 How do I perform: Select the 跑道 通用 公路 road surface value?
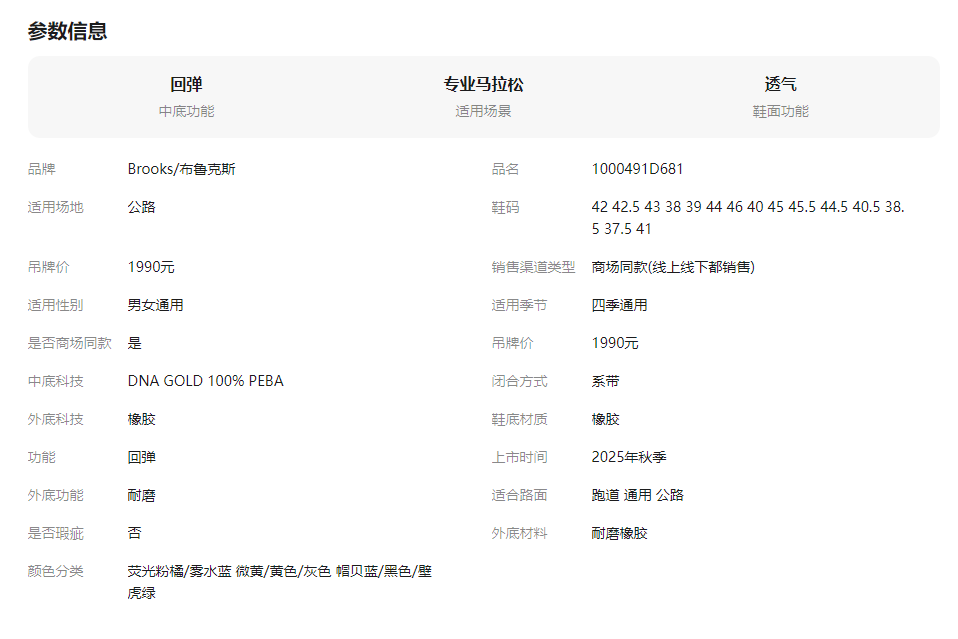tap(637, 495)
